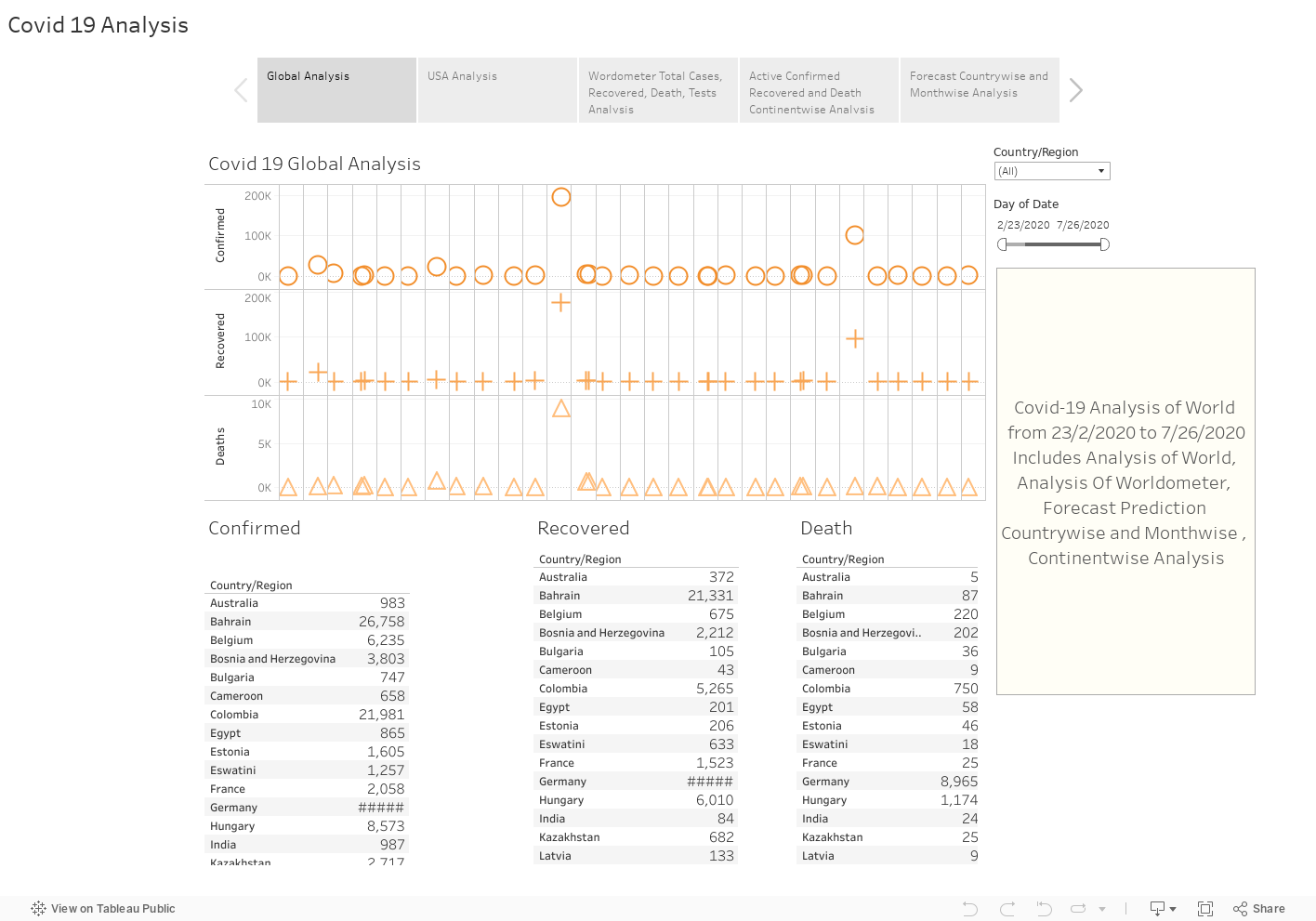
Task: Click Country/Region header of Death table
Action: [x=843, y=559]
